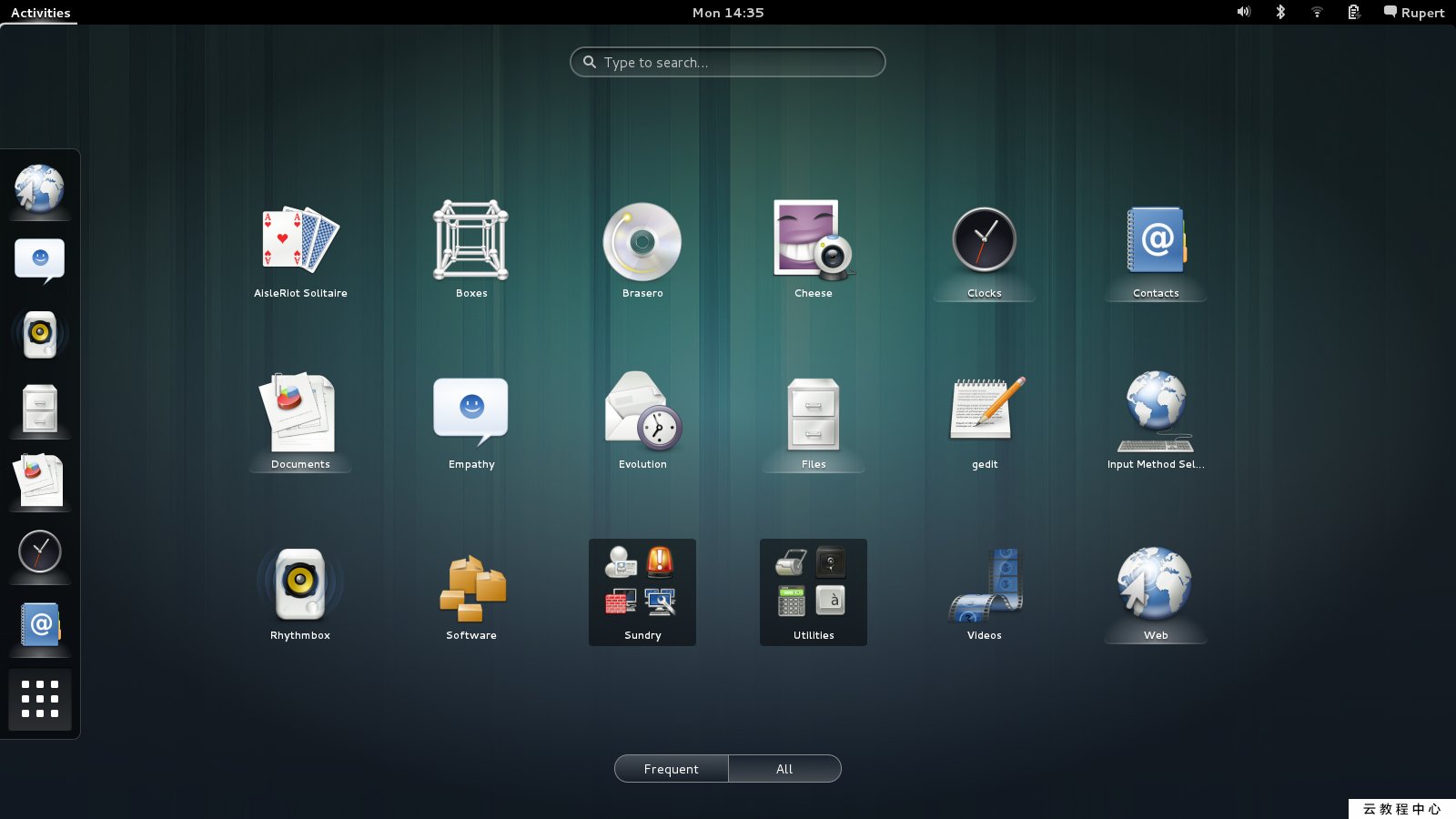The height and width of the screenshot is (819, 1456).
Task: Launch the Brasero disc burner
Action: pyautogui.click(x=642, y=241)
